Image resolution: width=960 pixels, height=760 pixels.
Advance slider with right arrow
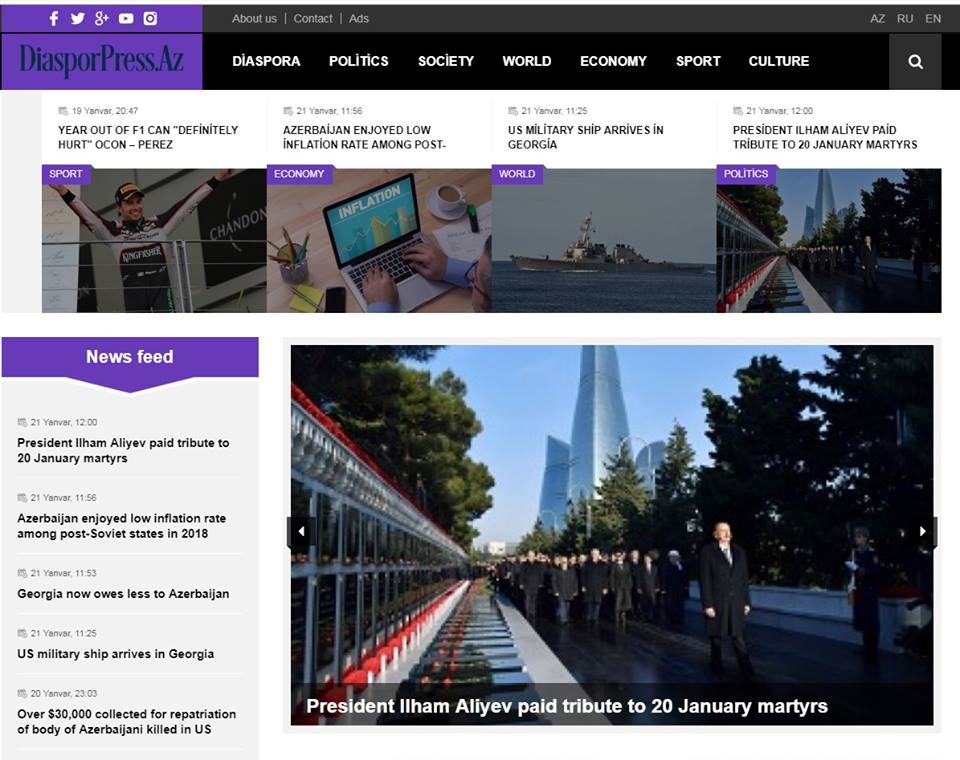tap(923, 532)
